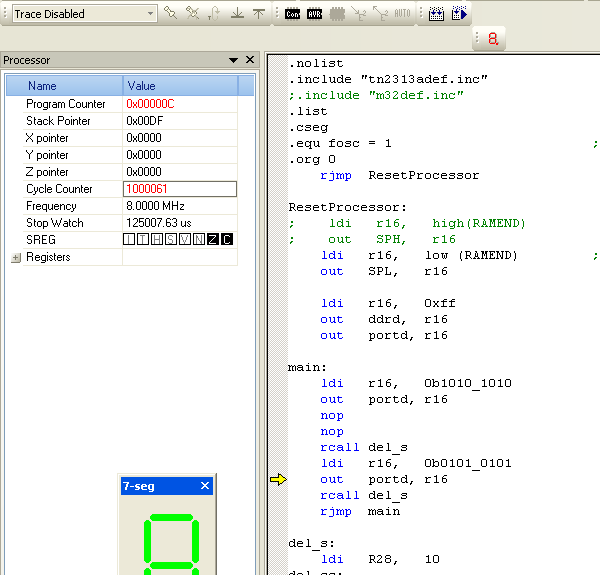This screenshot has height=575, width=600.
Task: Open the Trace Disabled dropdown
Action: coord(151,14)
